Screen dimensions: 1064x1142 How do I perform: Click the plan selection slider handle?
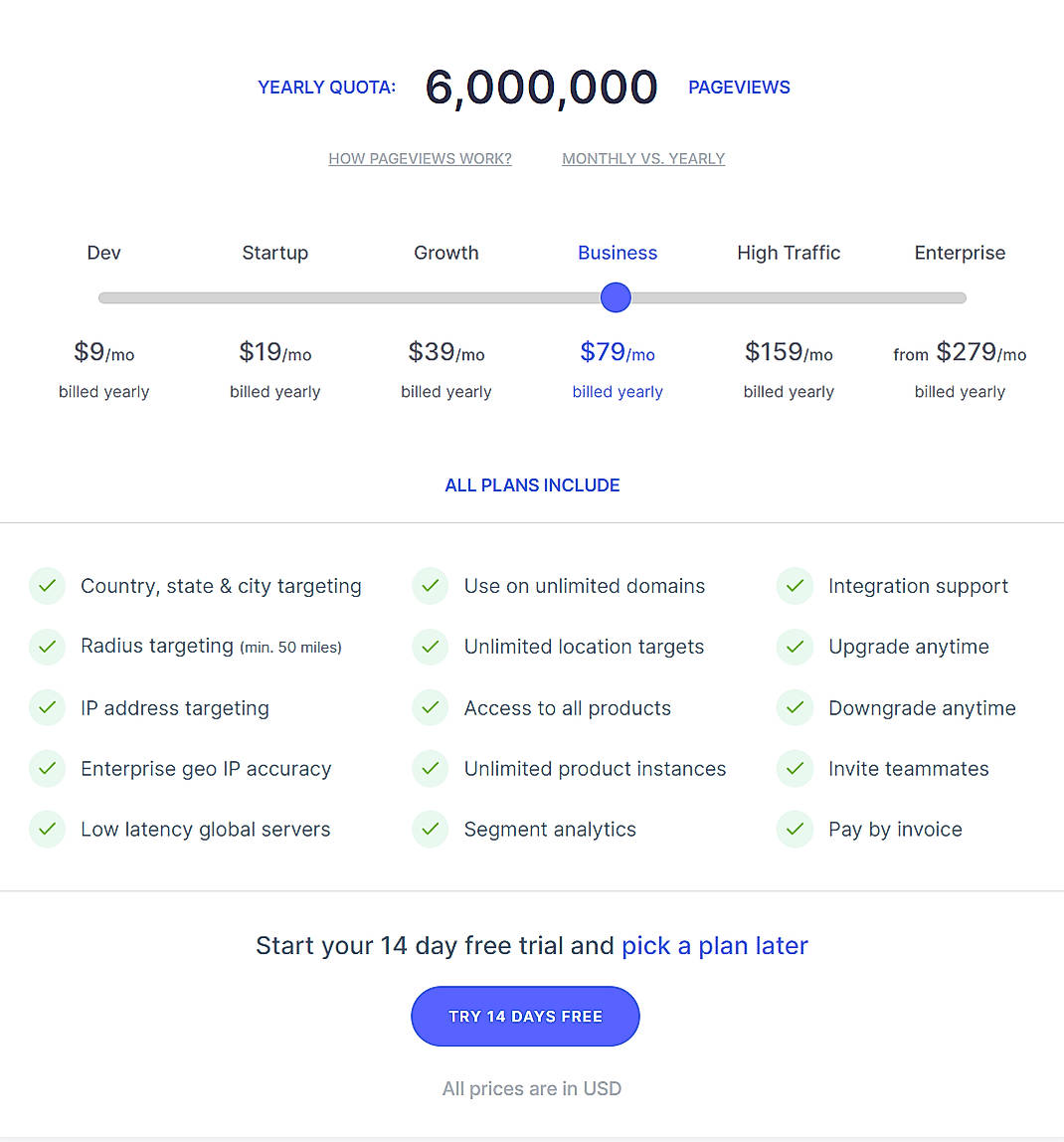616,297
